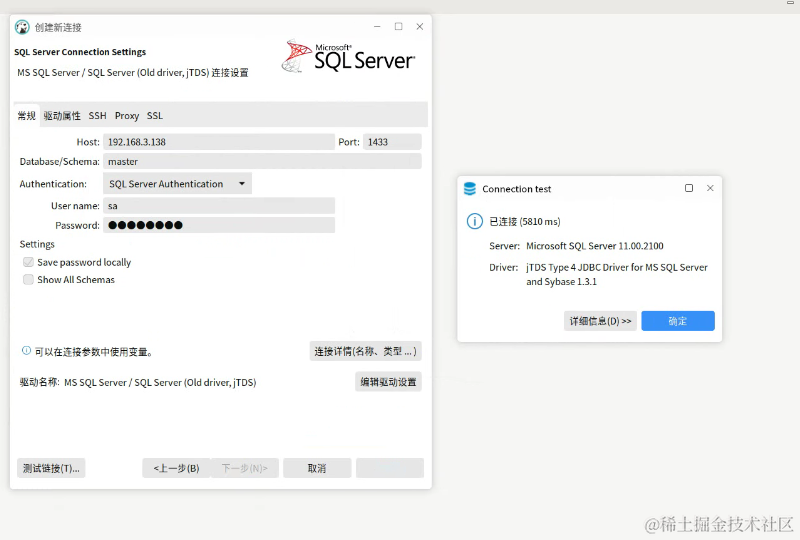Click the 取消 button
Viewport: 800px width, 540px height.
point(317,468)
